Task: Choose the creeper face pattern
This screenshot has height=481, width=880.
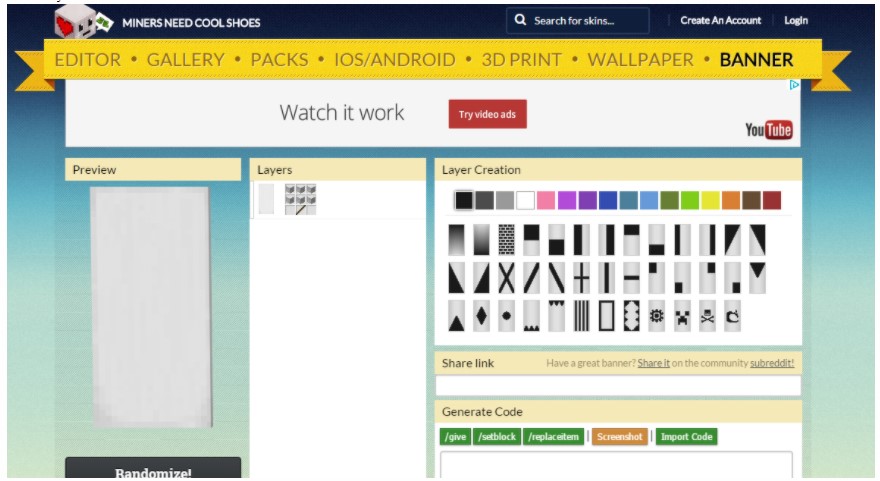Action: point(683,316)
